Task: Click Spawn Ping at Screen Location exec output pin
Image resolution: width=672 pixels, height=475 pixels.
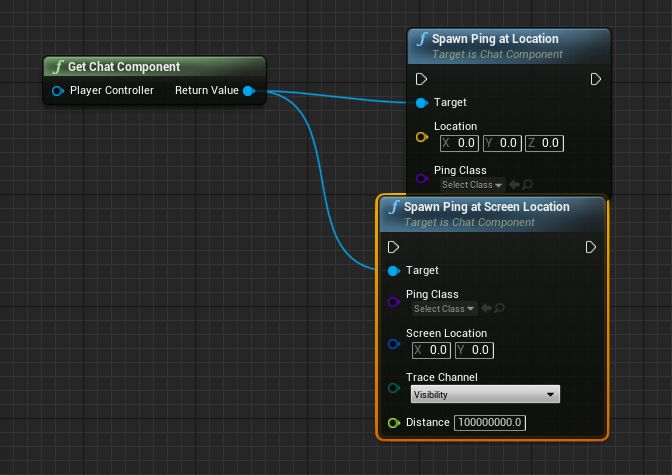Action: coord(591,247)
